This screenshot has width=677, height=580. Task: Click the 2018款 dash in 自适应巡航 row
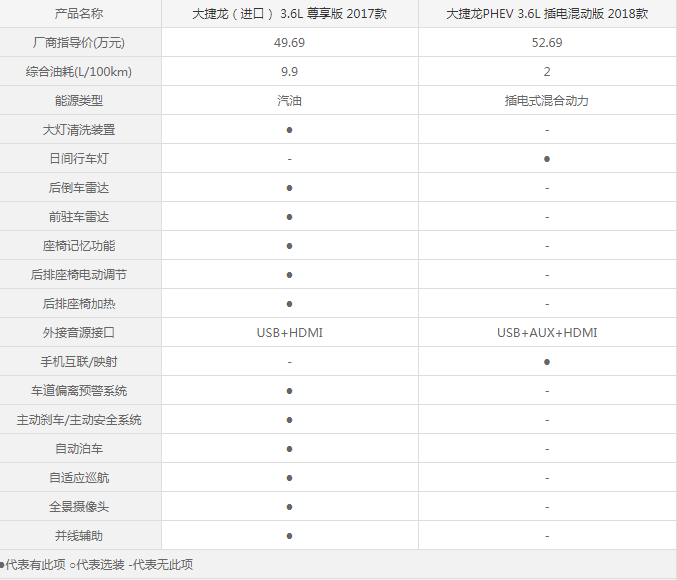[x=547, y=479]
